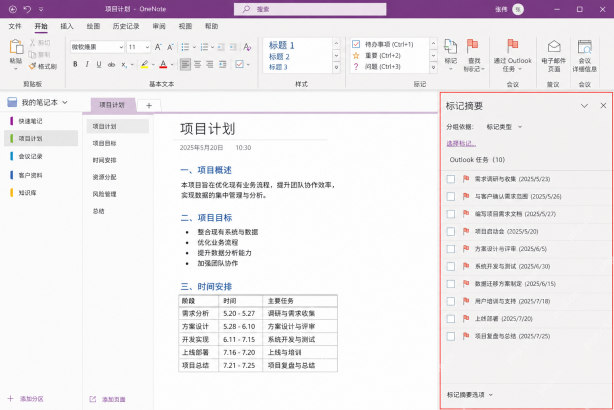Expand the 我的笔记本 notebook dropdown
614x410 pixels.
(65, 103)
